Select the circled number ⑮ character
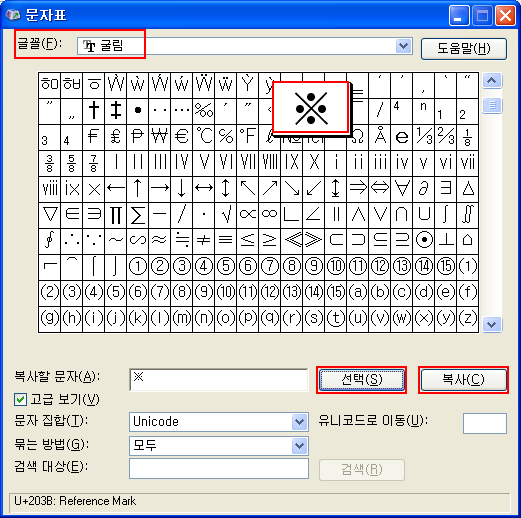521x518 pixels. pos(446,267)
